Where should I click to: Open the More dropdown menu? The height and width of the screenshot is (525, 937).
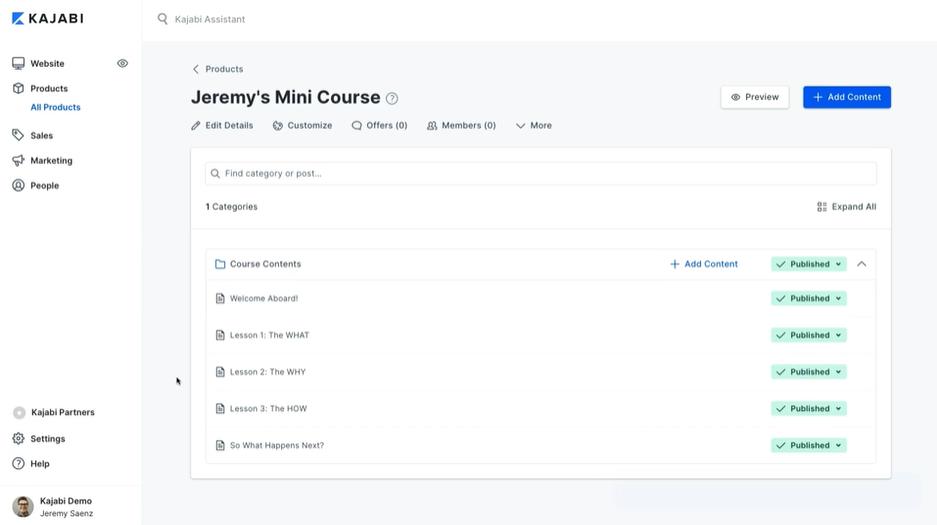(x=534, y=126)
